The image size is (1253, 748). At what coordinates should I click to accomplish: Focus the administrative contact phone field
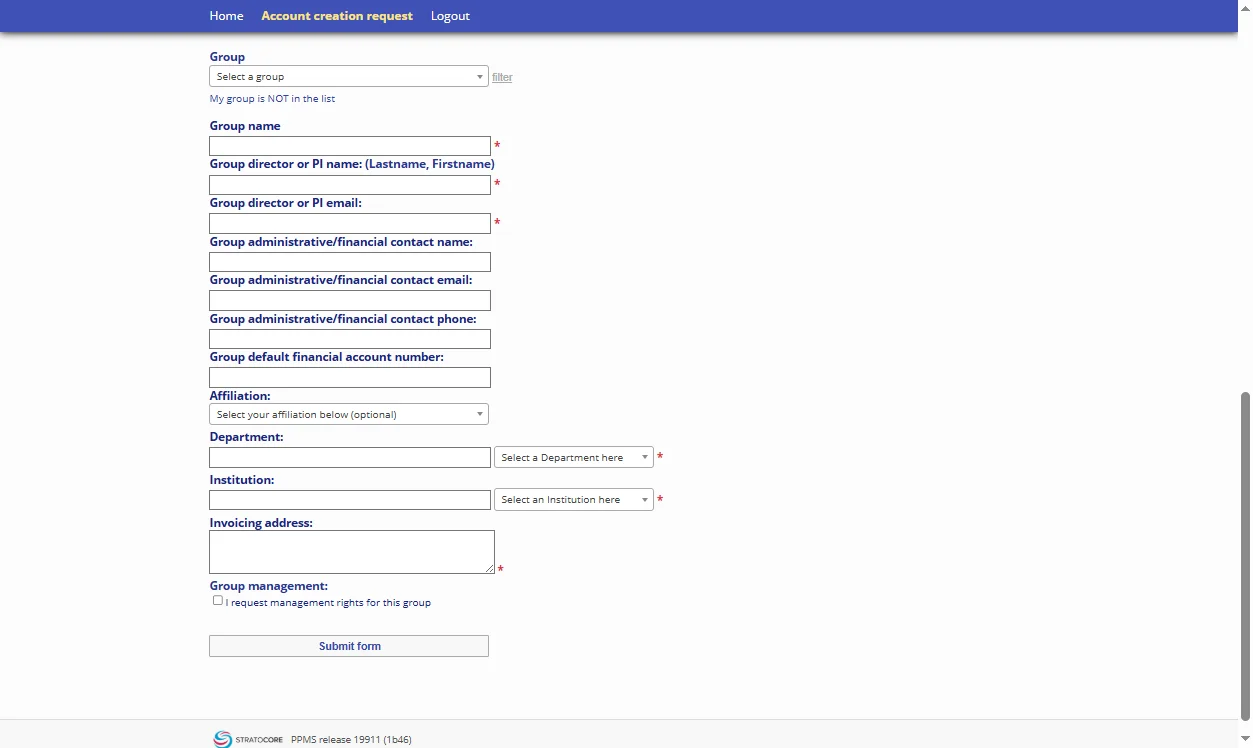(x=349, y=339)
